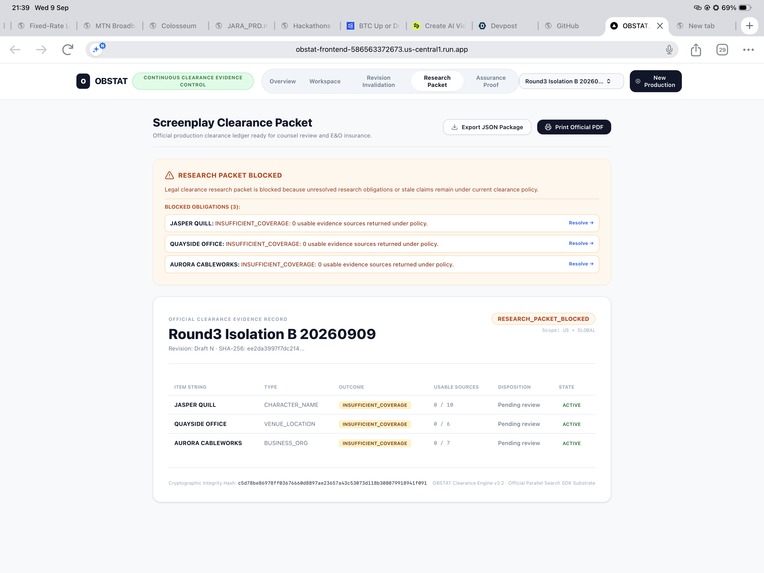The height and width of the screenshot is (573, 764).
Task: Switch to the GitHub browser tab
Action: tap(567, 26)
